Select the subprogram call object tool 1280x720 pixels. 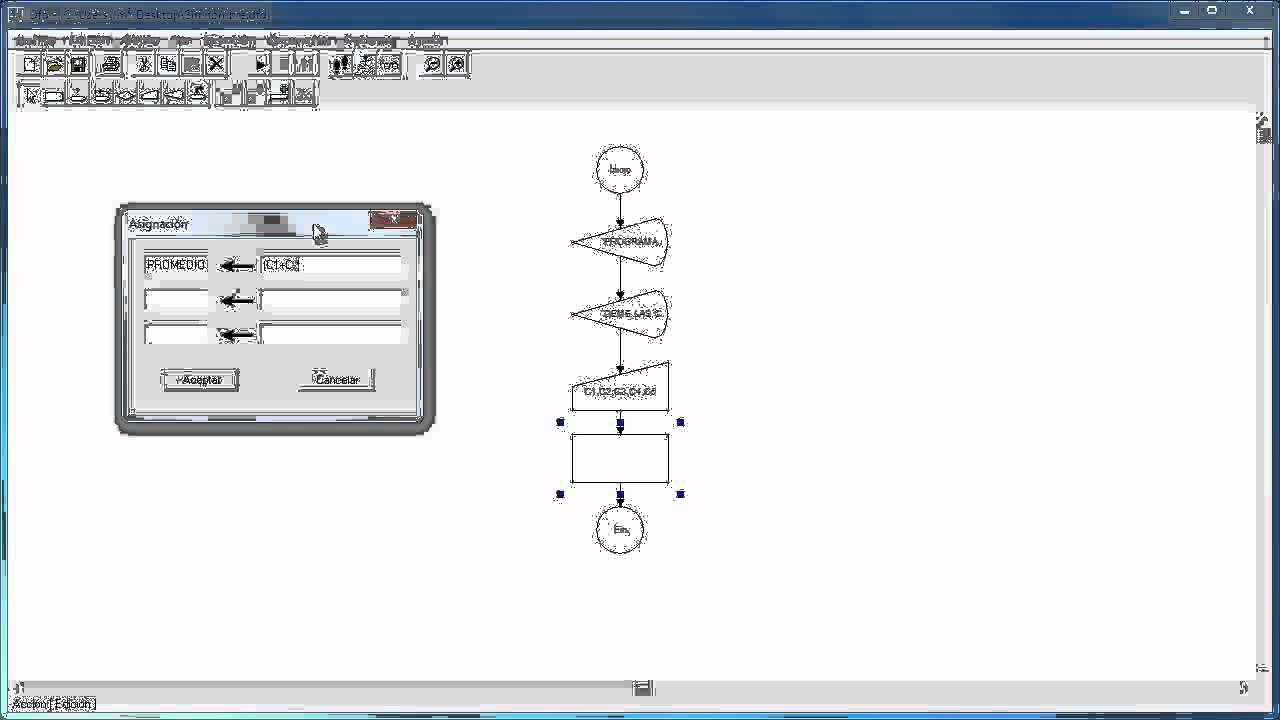[x=198, y=95]
